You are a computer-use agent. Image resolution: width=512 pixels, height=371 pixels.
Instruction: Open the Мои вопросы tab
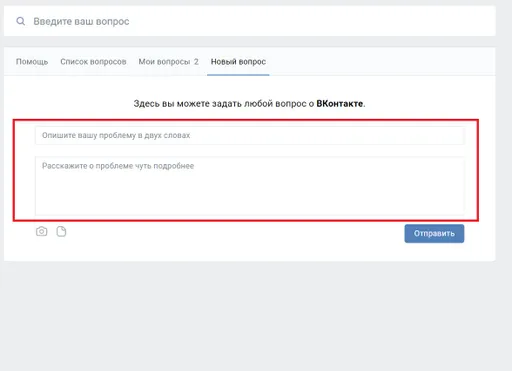pyautogui.click(x=164, y=62)
